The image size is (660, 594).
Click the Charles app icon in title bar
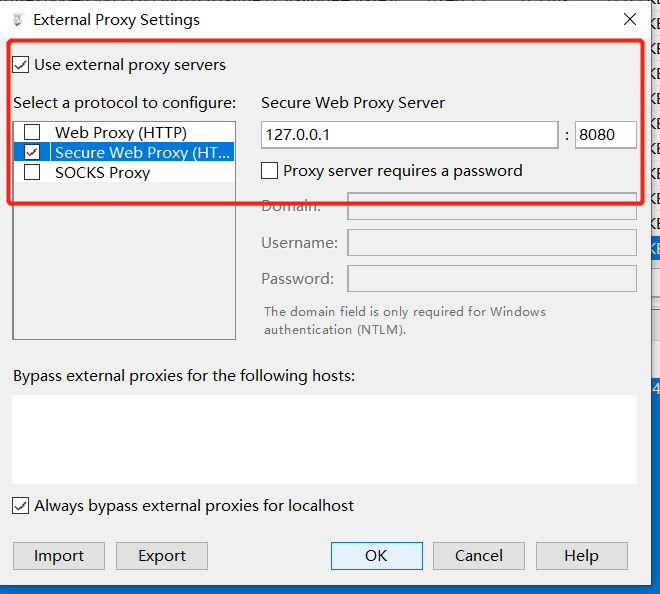17,19
